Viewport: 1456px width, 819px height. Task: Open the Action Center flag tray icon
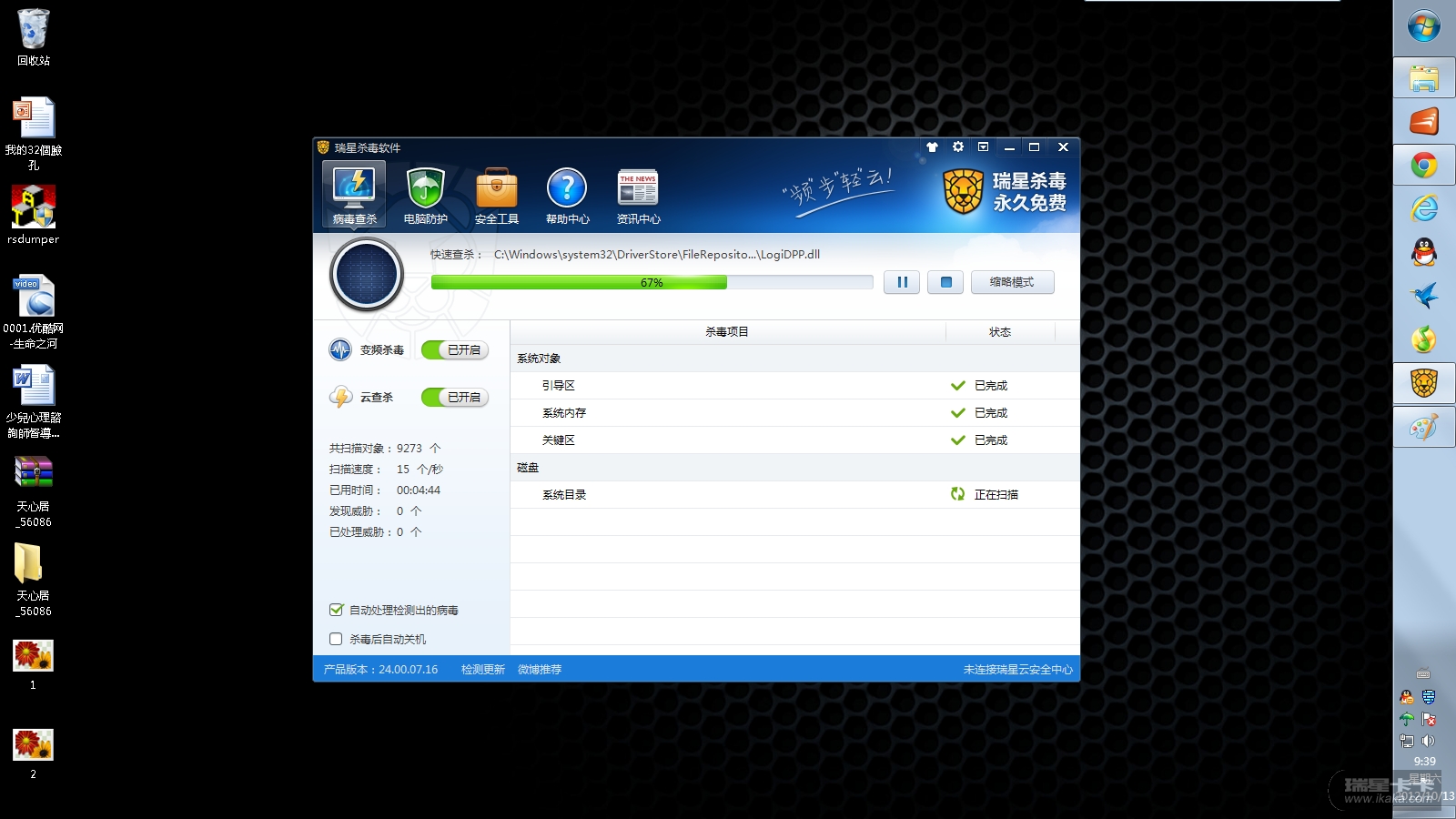click(x=1429, y=719)
